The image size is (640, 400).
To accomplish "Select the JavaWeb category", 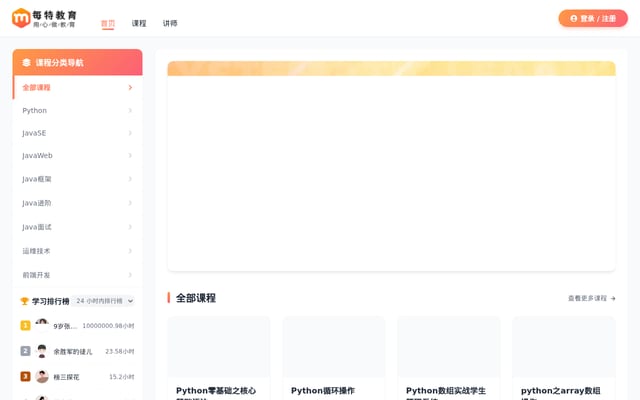I will (x=78, y=156).
